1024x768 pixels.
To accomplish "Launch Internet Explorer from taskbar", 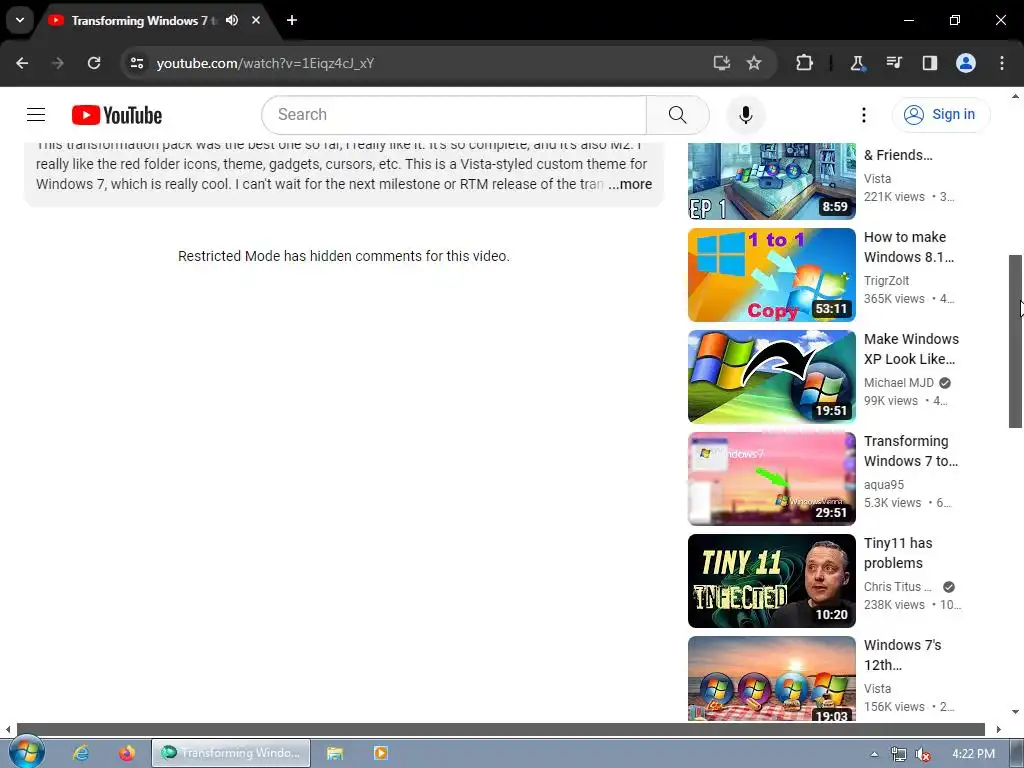I will [x=81, y=753].
